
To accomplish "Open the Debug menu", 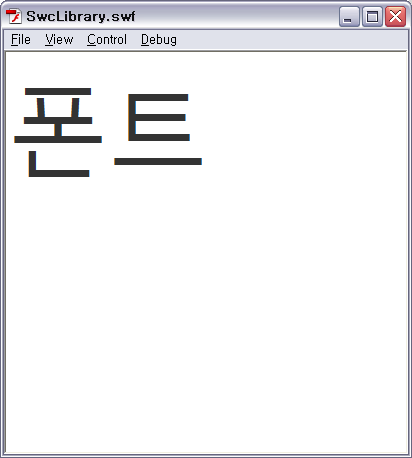I will pyautogui.click(x=159, y=40).
